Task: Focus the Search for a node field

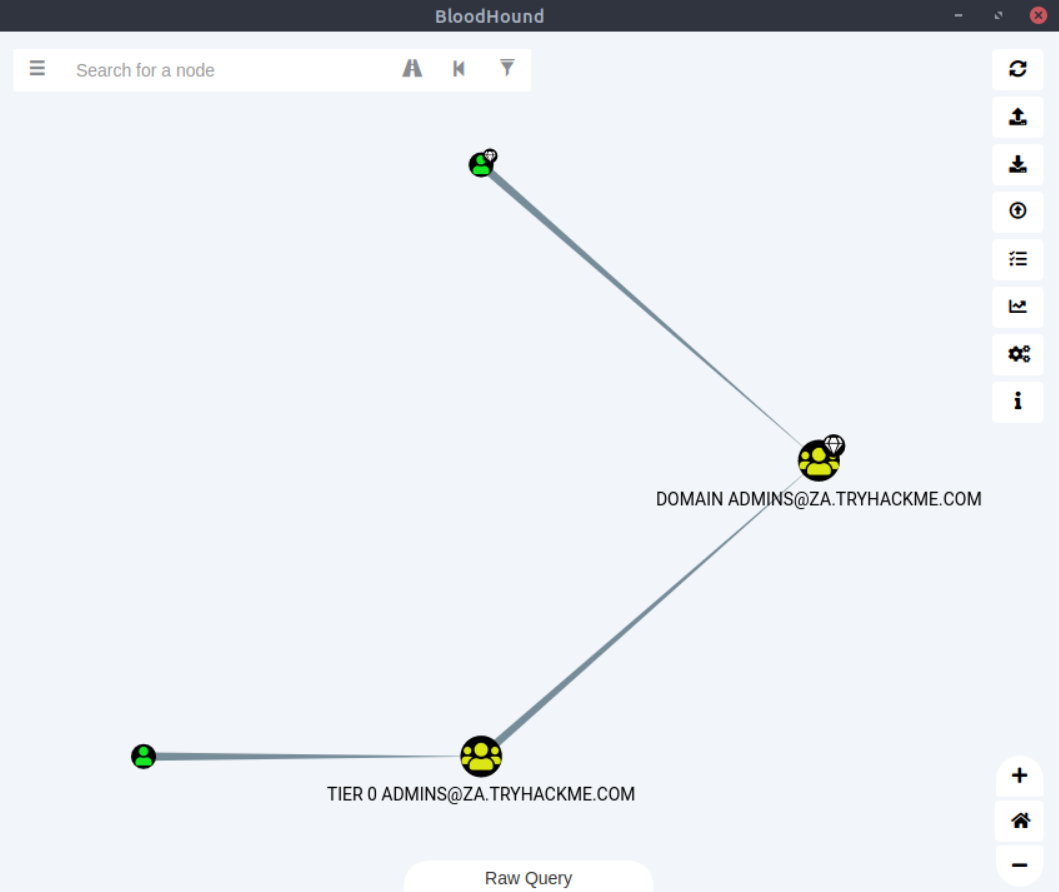Action: point(230,70)
